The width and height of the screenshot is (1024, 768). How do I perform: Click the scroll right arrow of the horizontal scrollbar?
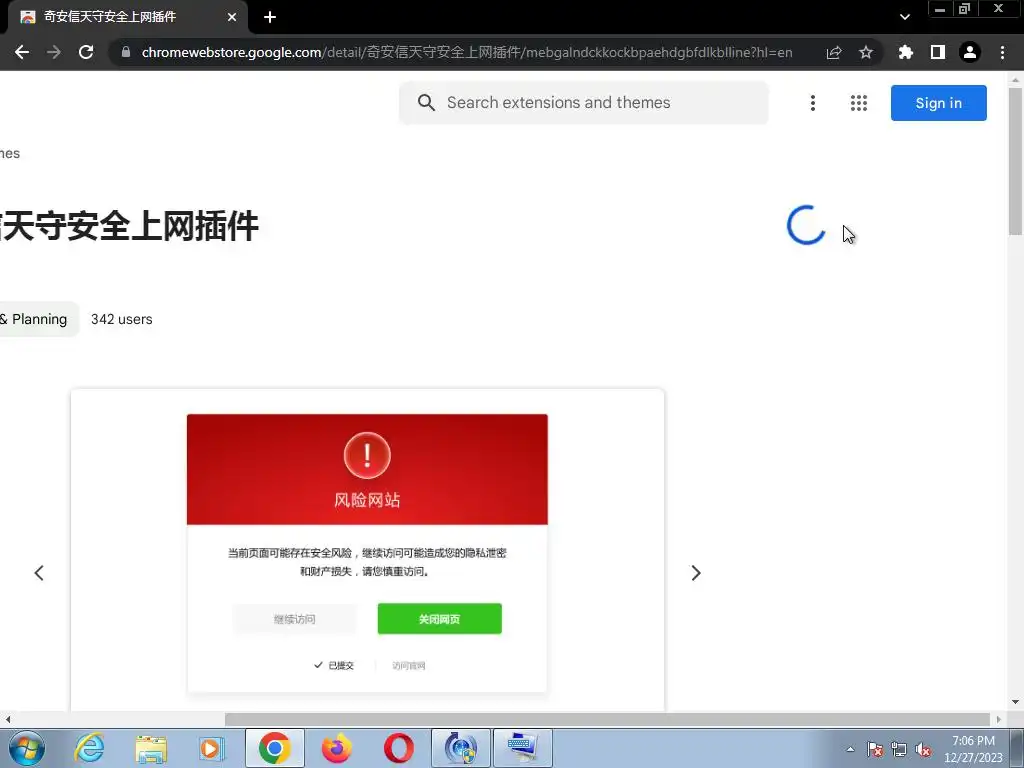pos(998,719)
